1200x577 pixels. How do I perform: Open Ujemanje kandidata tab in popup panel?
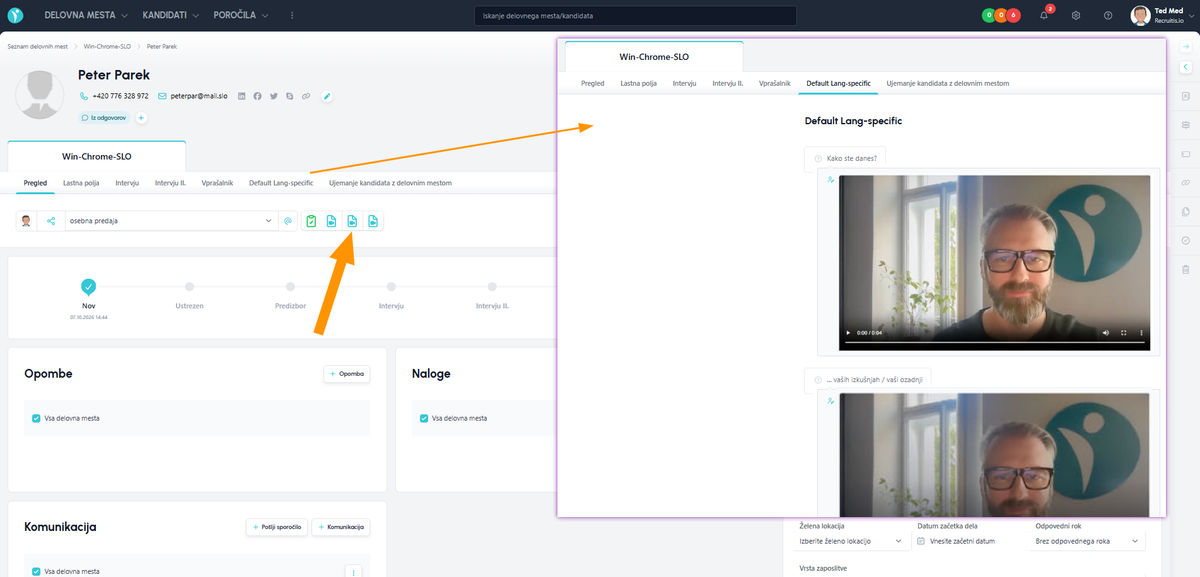948,83
